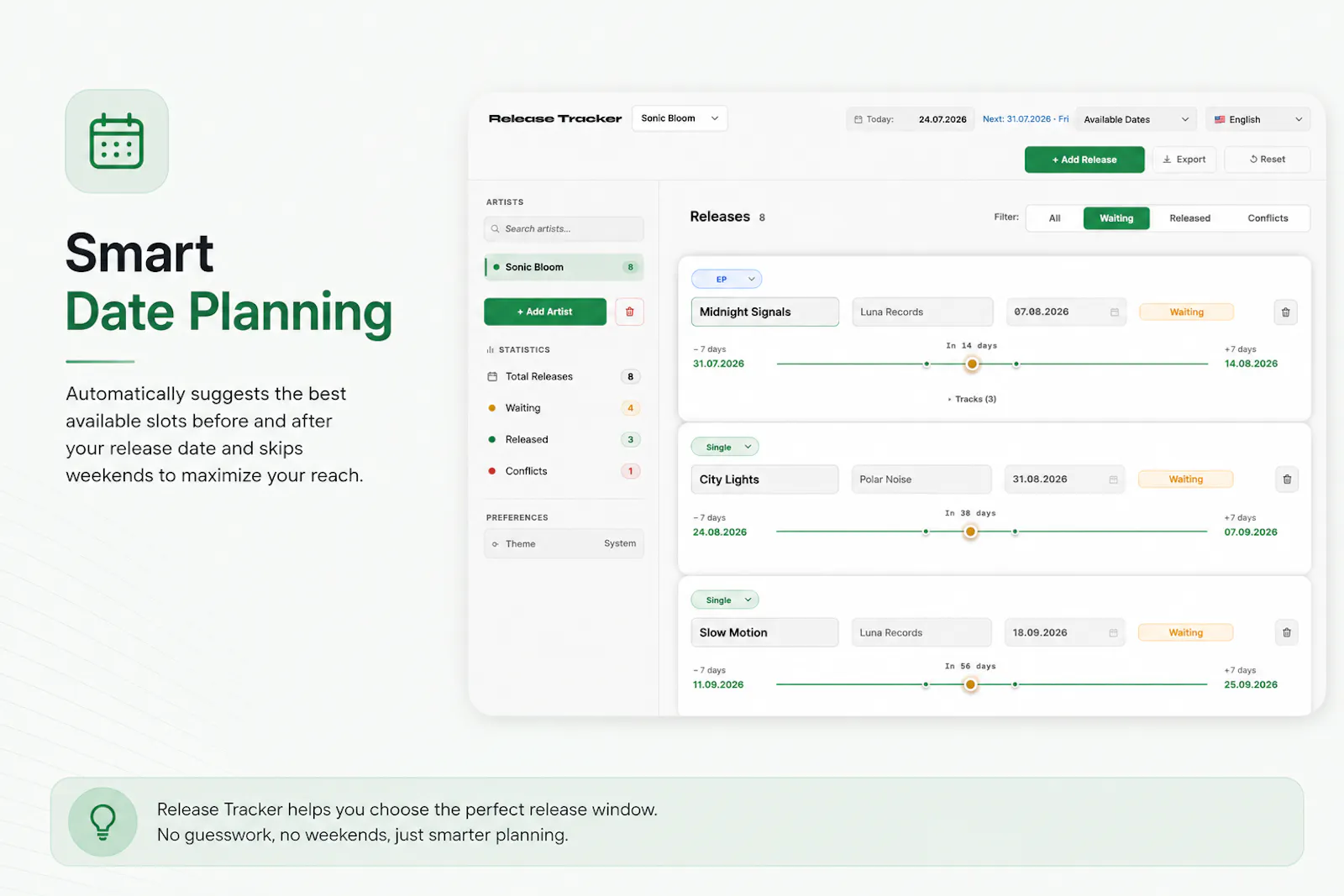This screenshot has width=1344, height=896.
Task: Click Luna Records label field for Slow Motion
Action: coord(921,632)
